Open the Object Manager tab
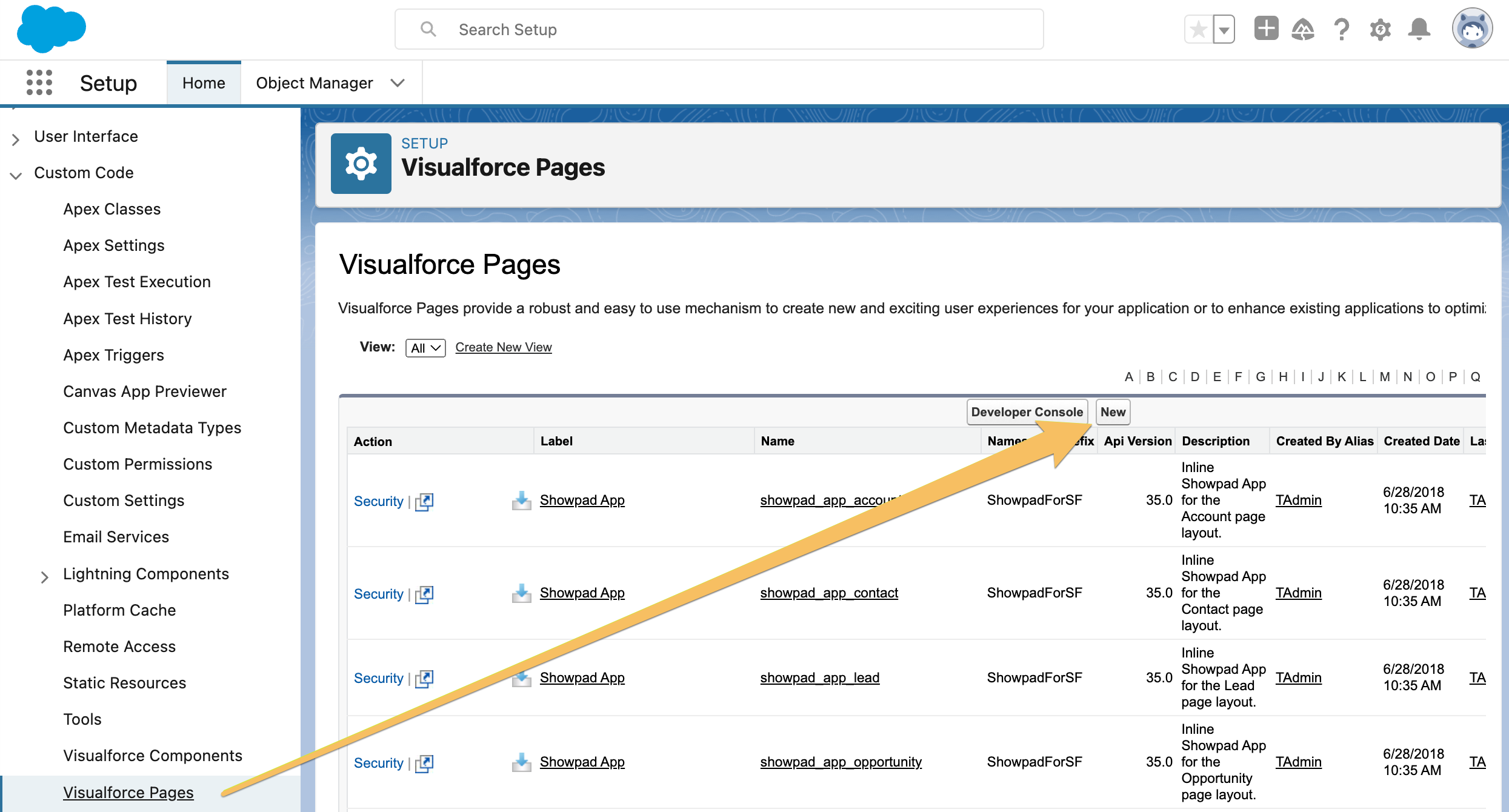The width and height of the screenshot is (1509, 812). 315,83
